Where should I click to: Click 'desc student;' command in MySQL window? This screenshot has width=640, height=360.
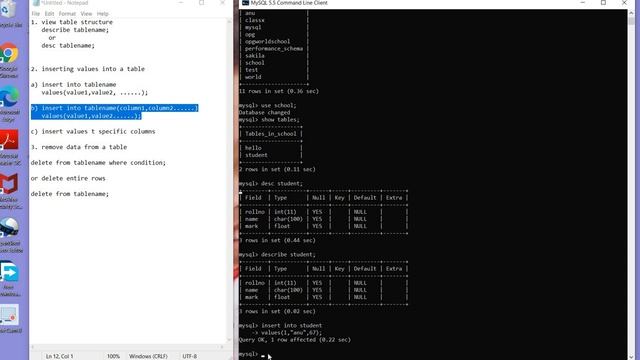click(282, 183)
